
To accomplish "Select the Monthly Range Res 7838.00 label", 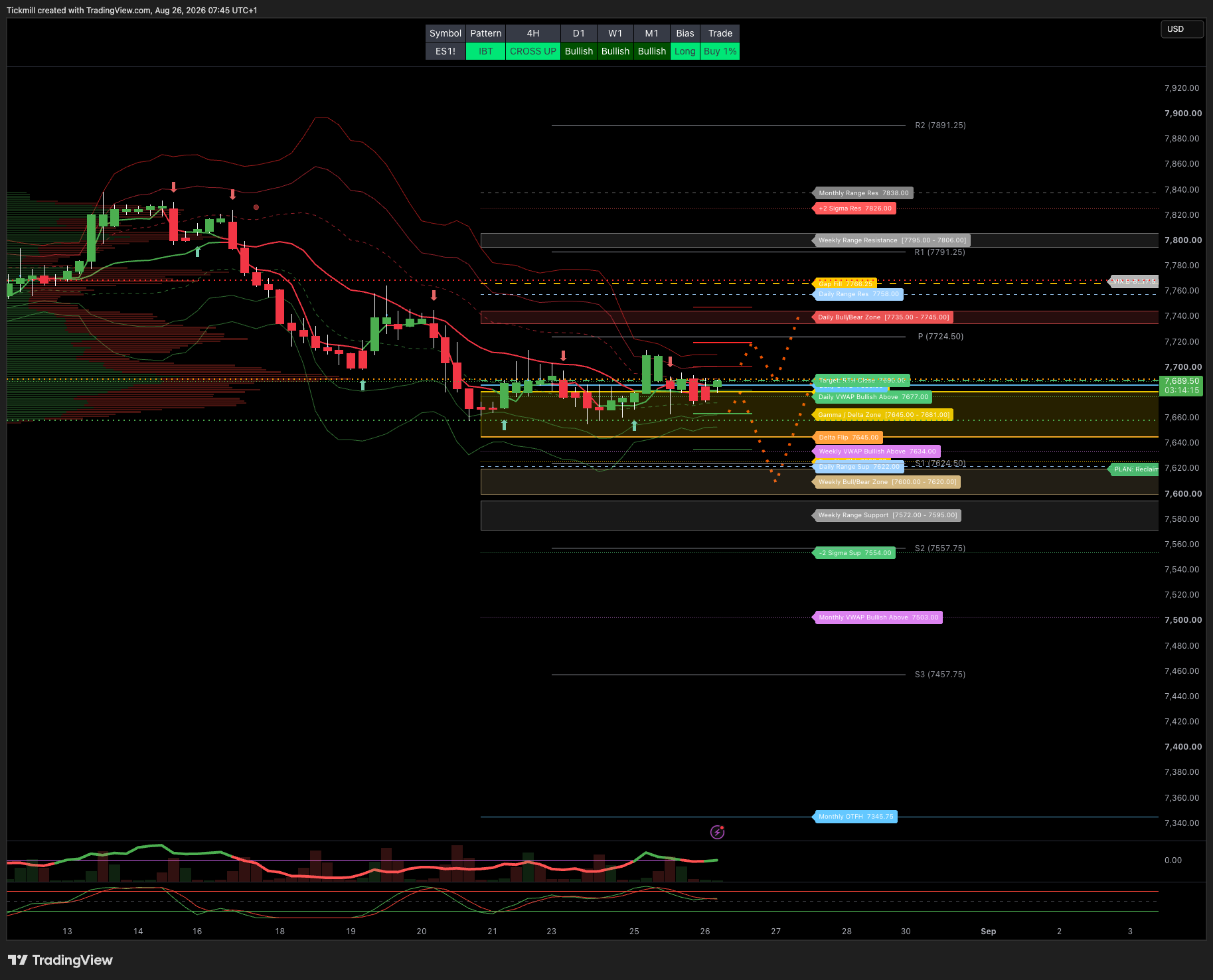I will (863, 193).
